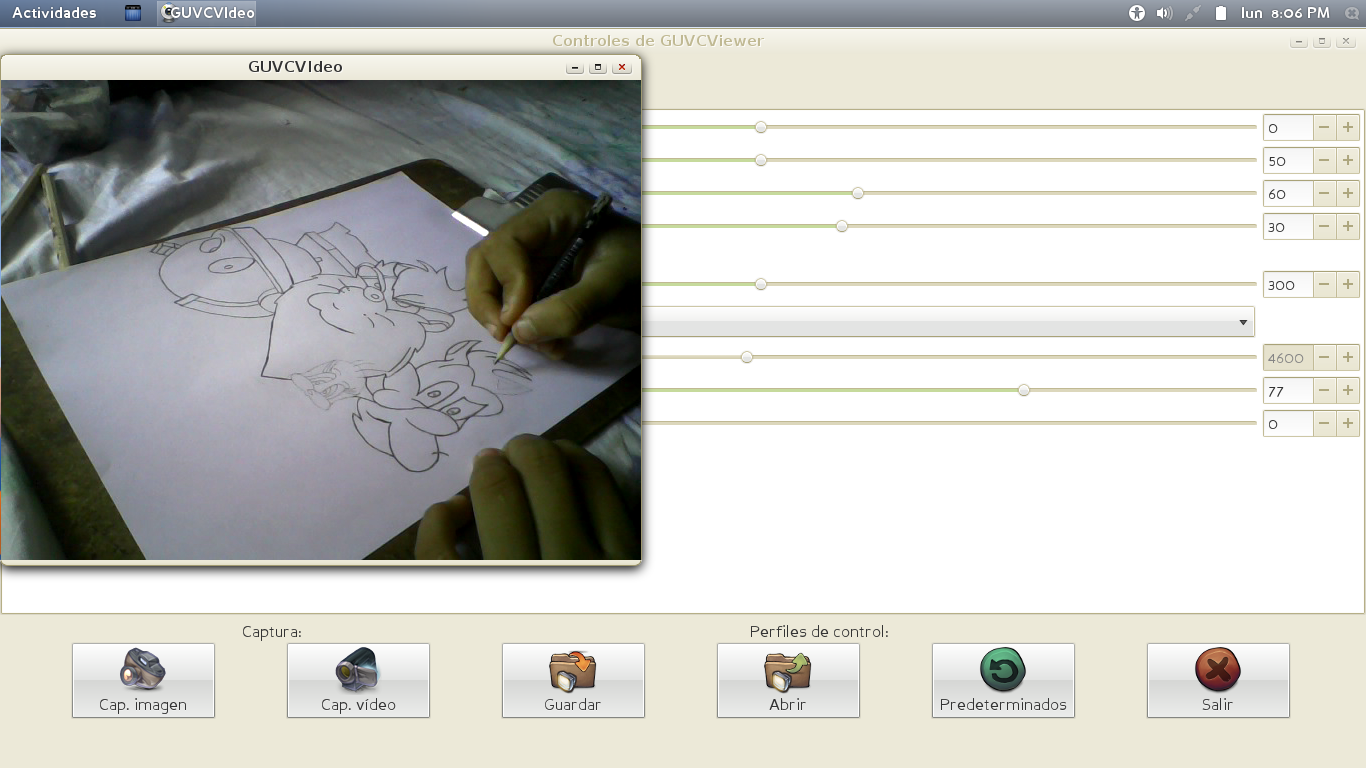The image size is (1366, 768).
Task: Decrease the 300 value with its minus button
Action: [x=1323, y=284]
